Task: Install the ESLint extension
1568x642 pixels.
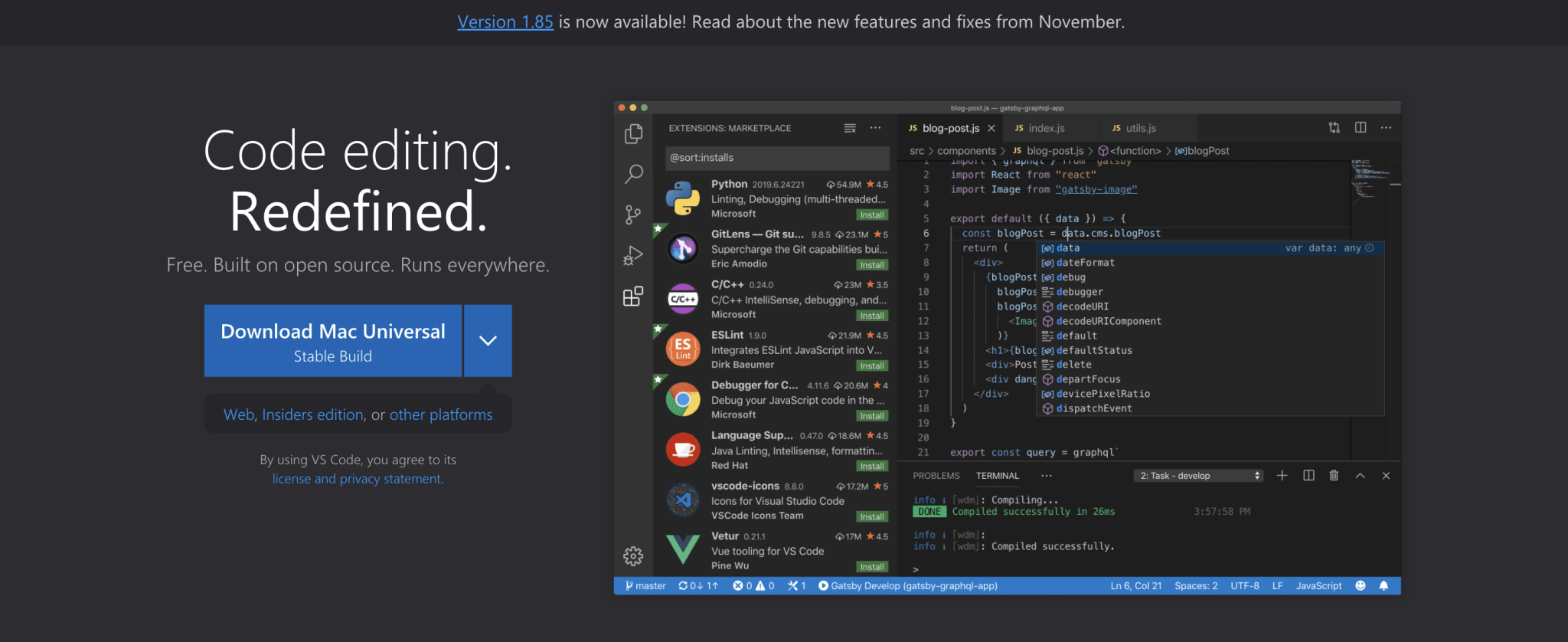Action: (x=872, y=365)
